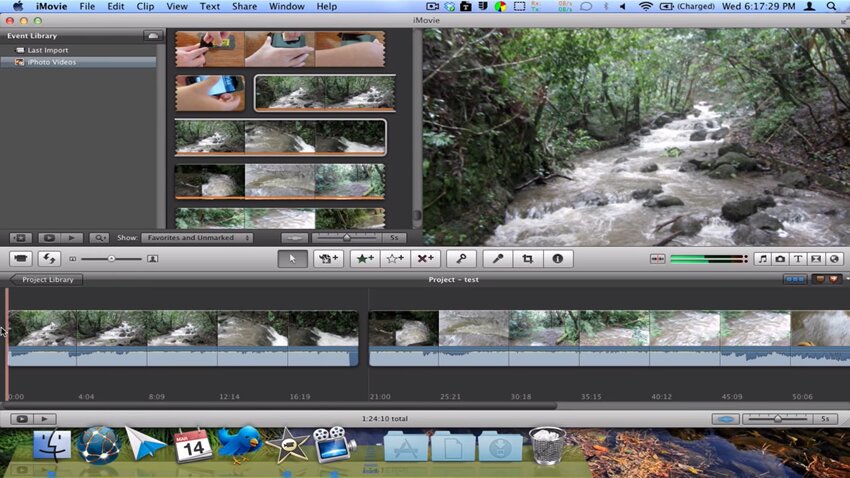
Task: Click the Wi-Fi status icon
Action: (645, 7)
